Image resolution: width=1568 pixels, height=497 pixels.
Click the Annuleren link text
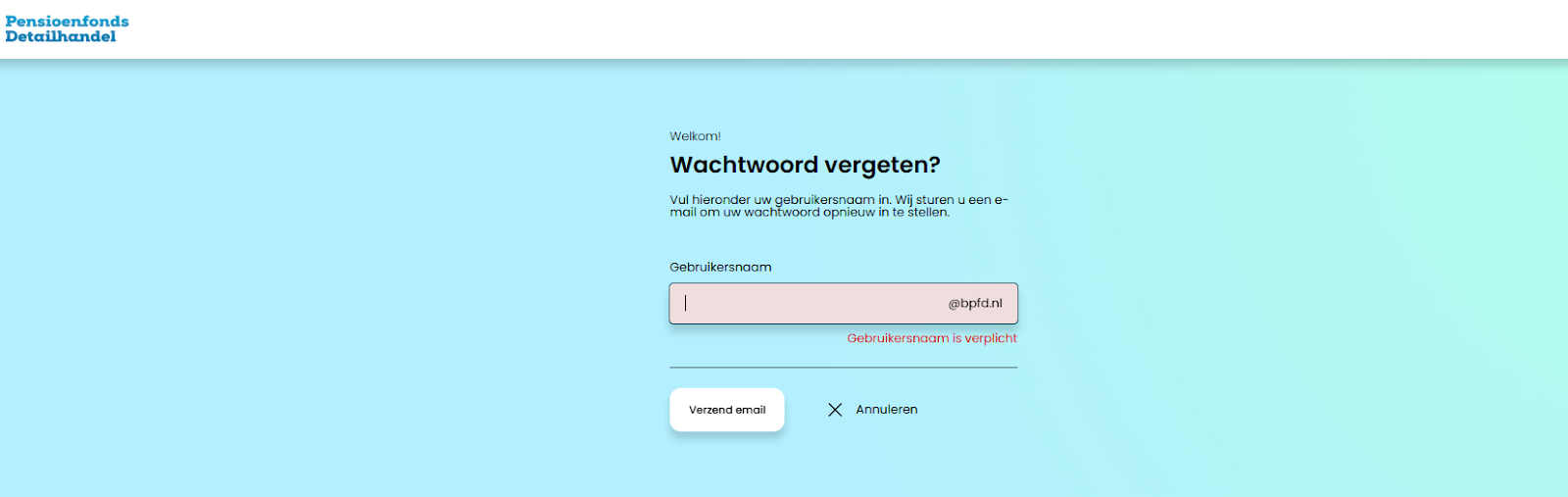[x=886, y=410]
